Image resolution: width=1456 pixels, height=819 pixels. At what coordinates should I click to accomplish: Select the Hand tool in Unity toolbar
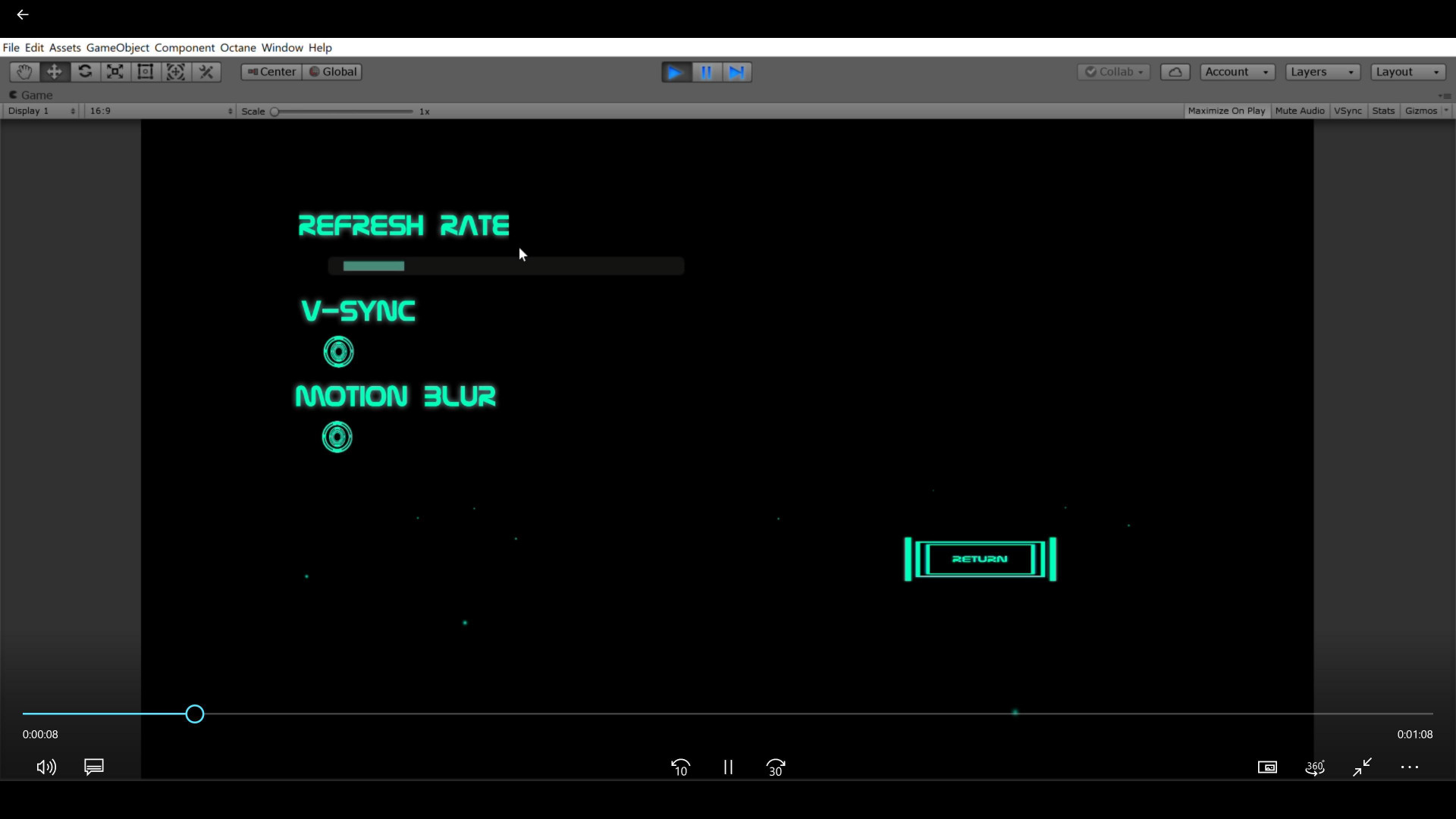24,72
